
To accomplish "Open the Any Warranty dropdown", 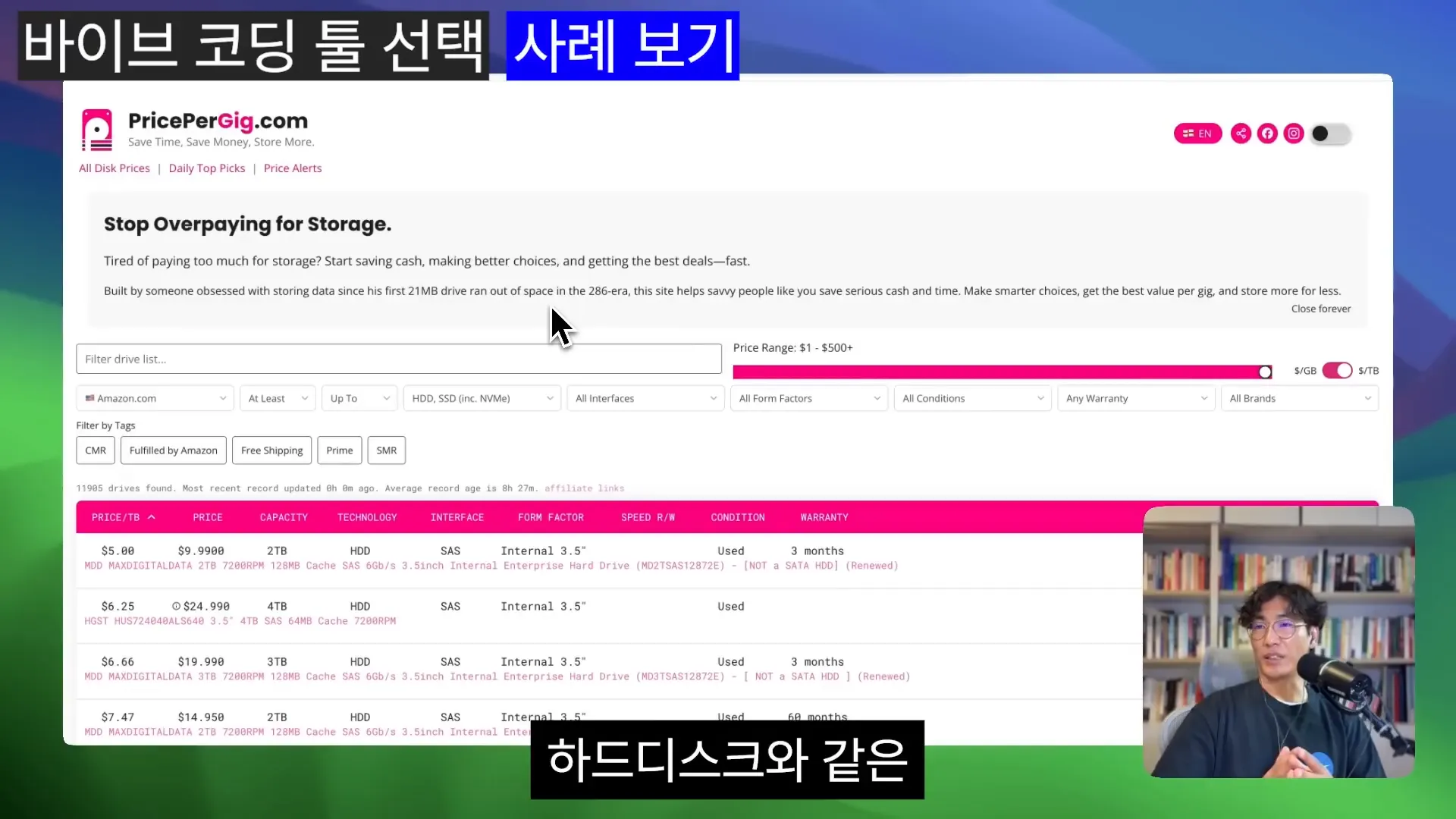I will pos(1137,398).
